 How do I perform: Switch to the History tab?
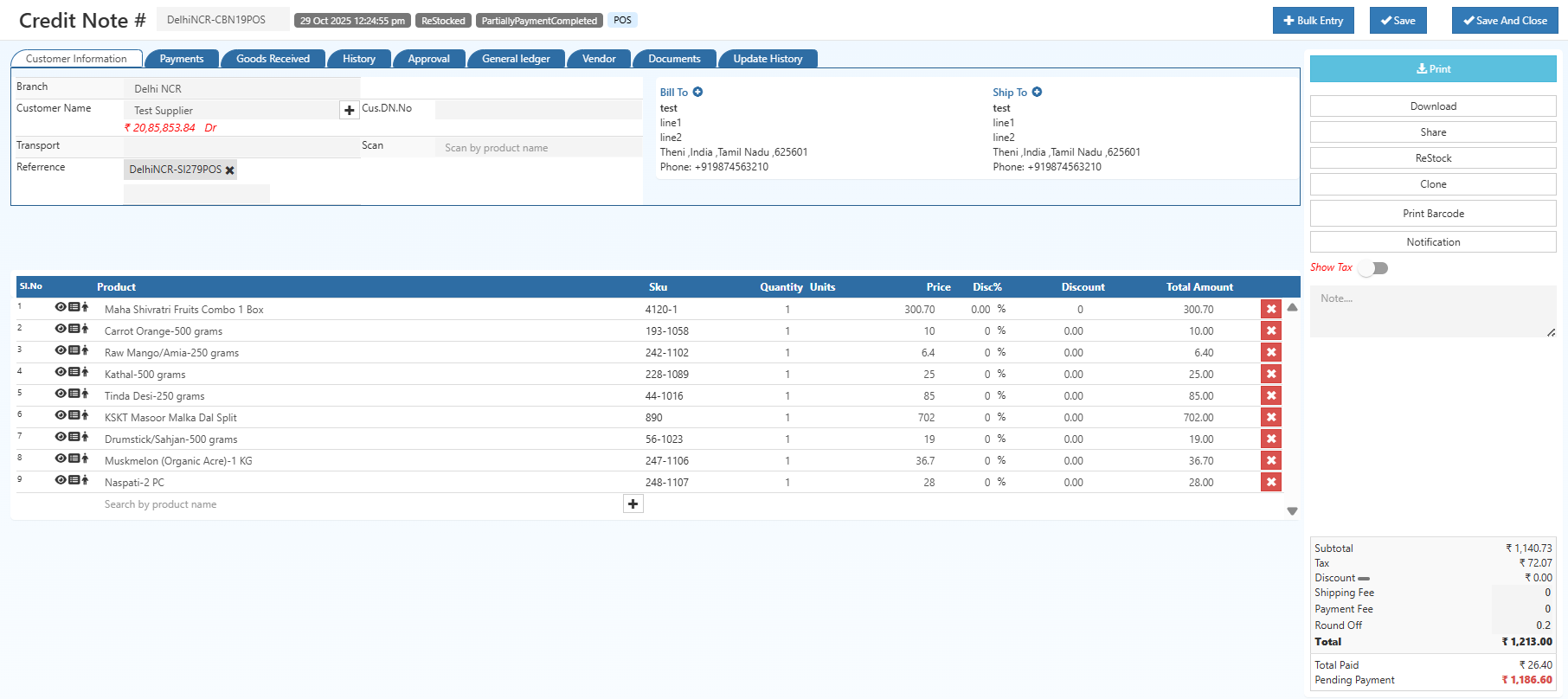[x=359, y=59]
